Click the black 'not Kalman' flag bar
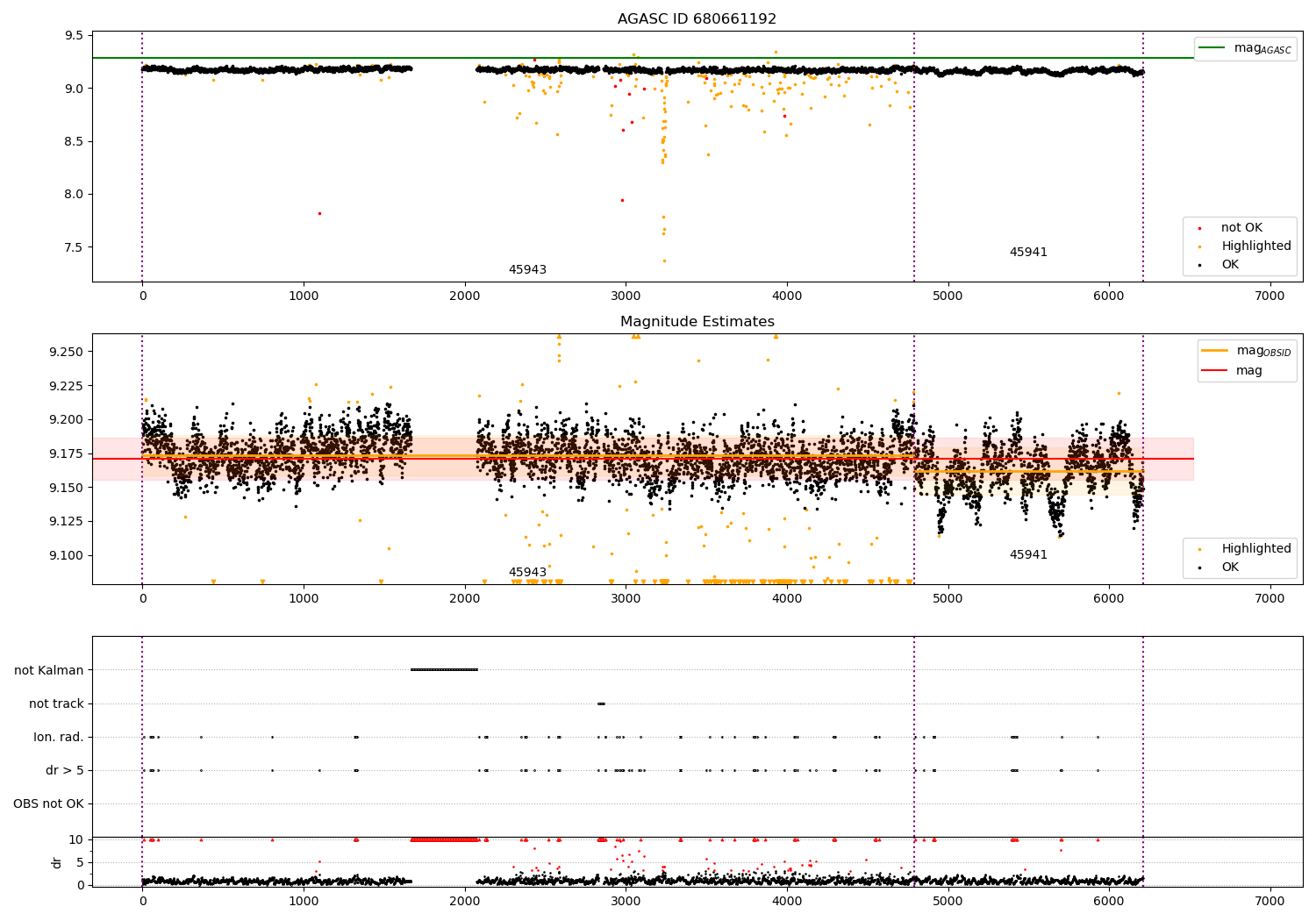The height and width of the screenshot is (921, 1316). [444, 670]
